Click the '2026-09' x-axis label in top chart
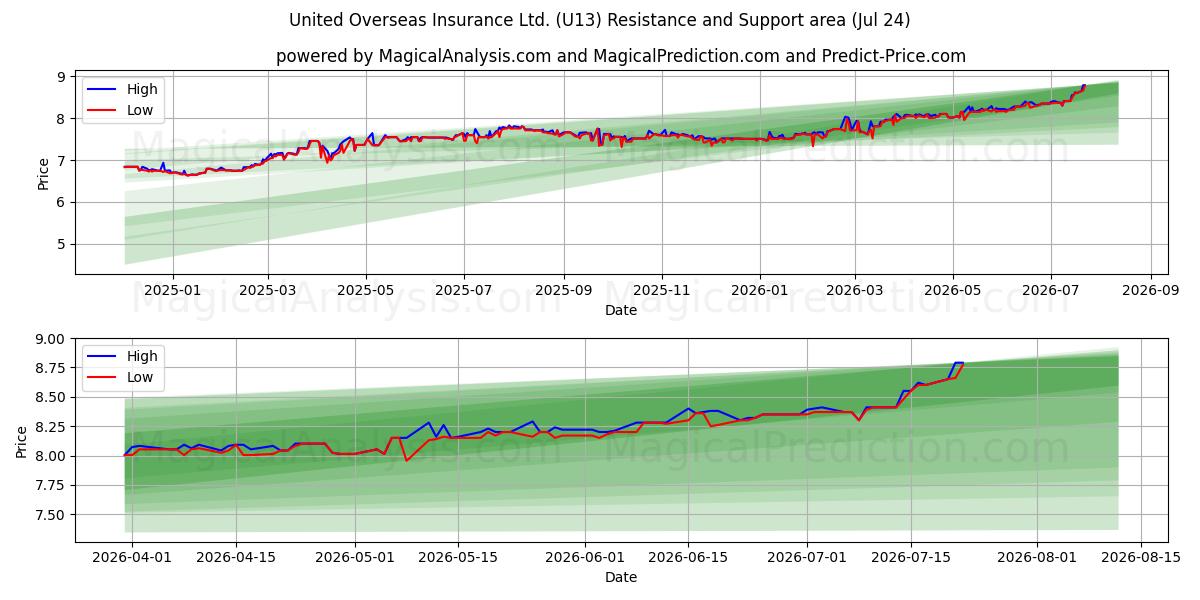Screen dimensions: 1200x600 [x=1150, y=292]
